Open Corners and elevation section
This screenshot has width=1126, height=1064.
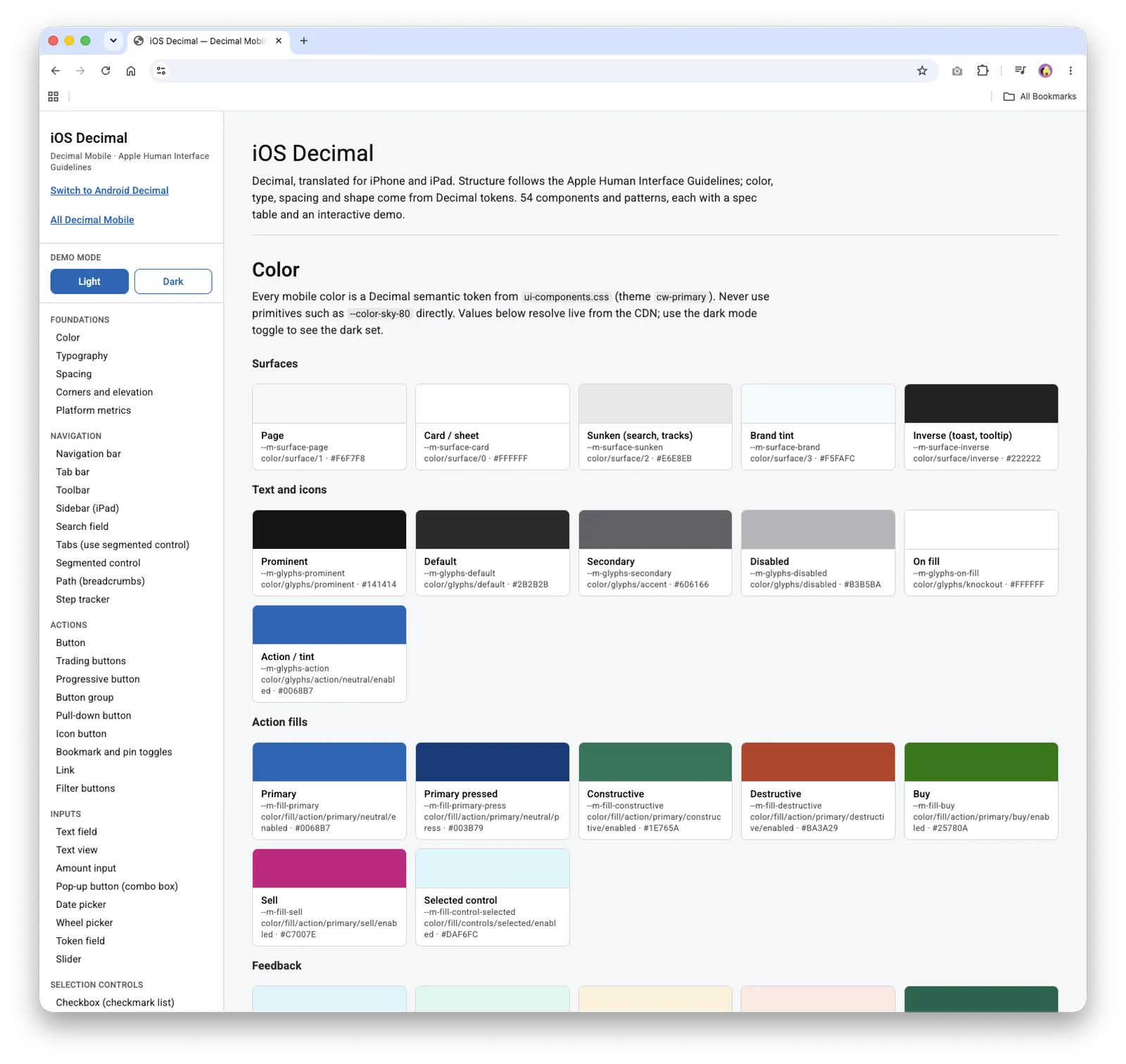104,393
